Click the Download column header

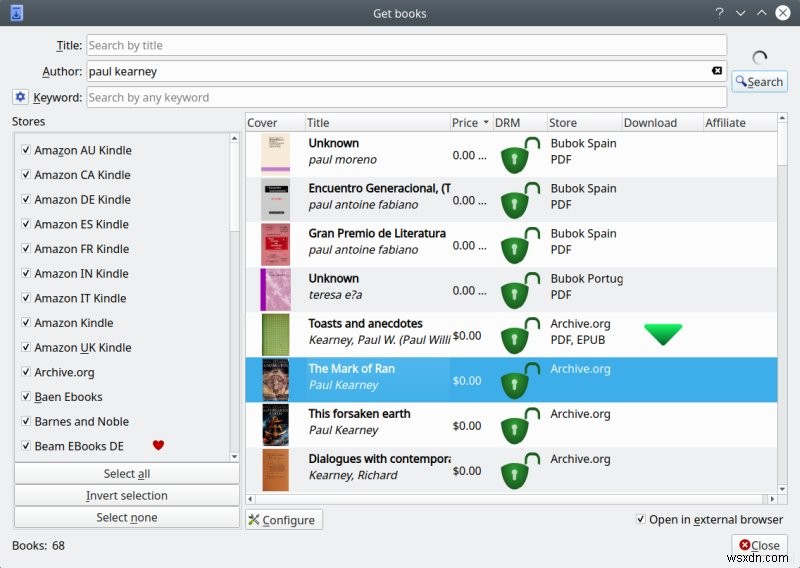(x=663, y=122)
